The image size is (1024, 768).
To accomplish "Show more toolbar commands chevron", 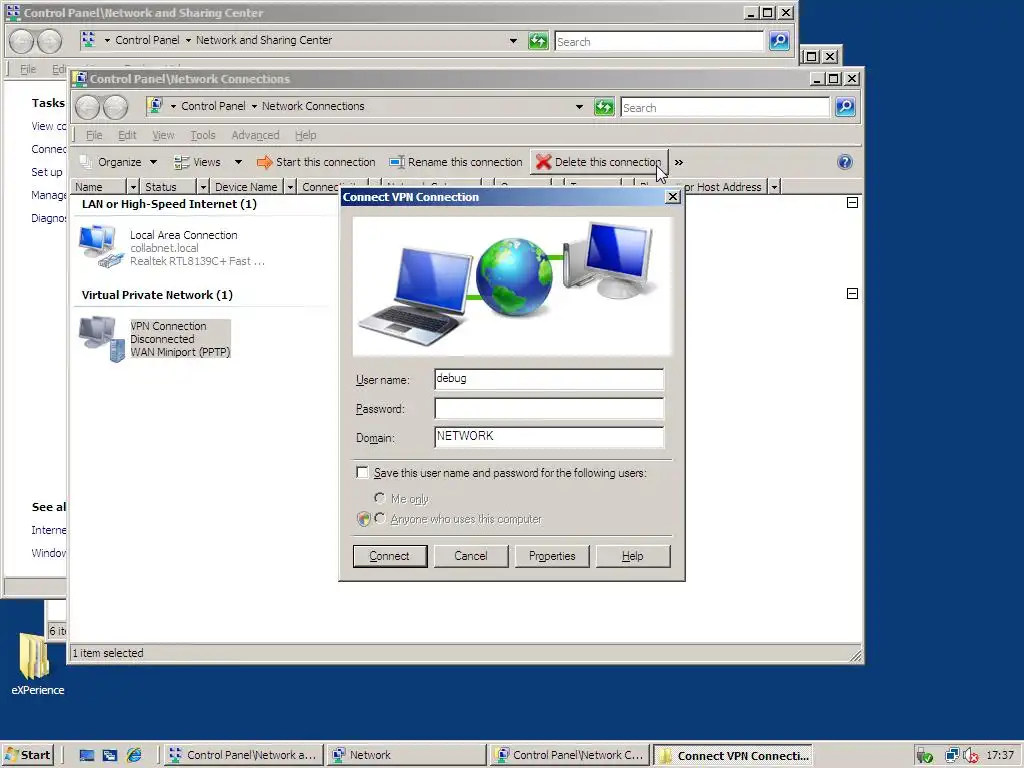I will pos(679,162).
